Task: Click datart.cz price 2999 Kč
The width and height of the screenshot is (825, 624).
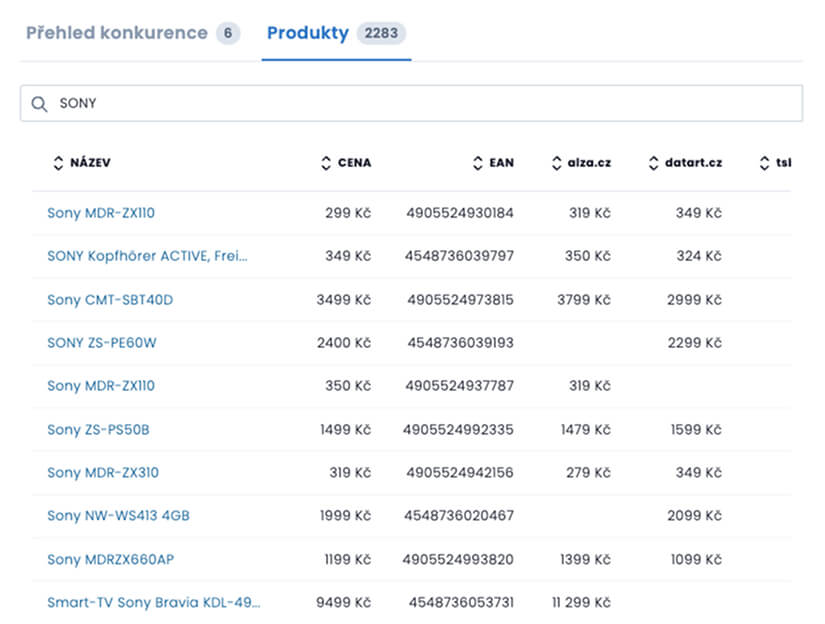Action: (x=695, y=300)
